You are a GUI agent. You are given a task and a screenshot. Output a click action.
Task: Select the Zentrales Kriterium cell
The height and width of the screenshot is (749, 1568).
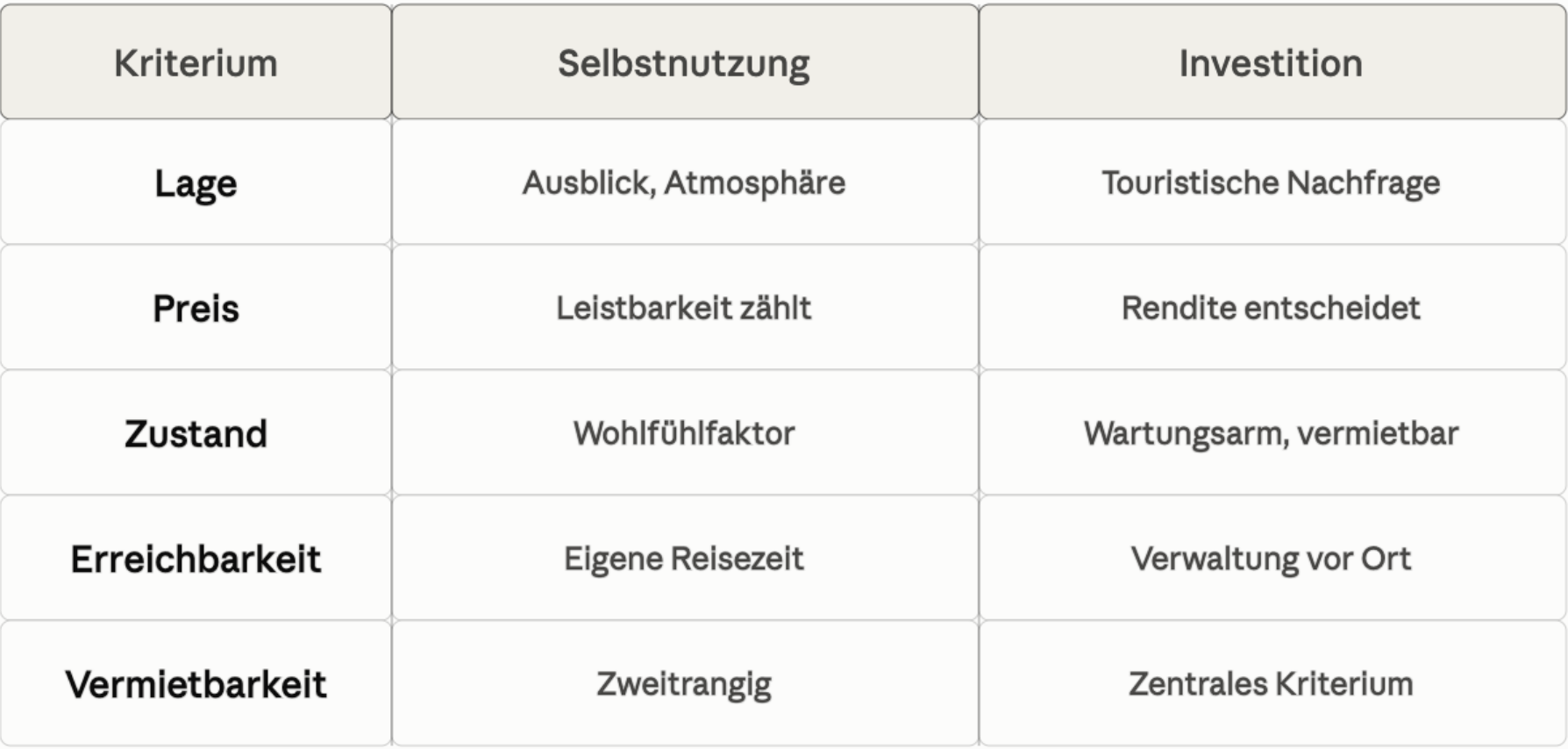(x=1272, y=684)
